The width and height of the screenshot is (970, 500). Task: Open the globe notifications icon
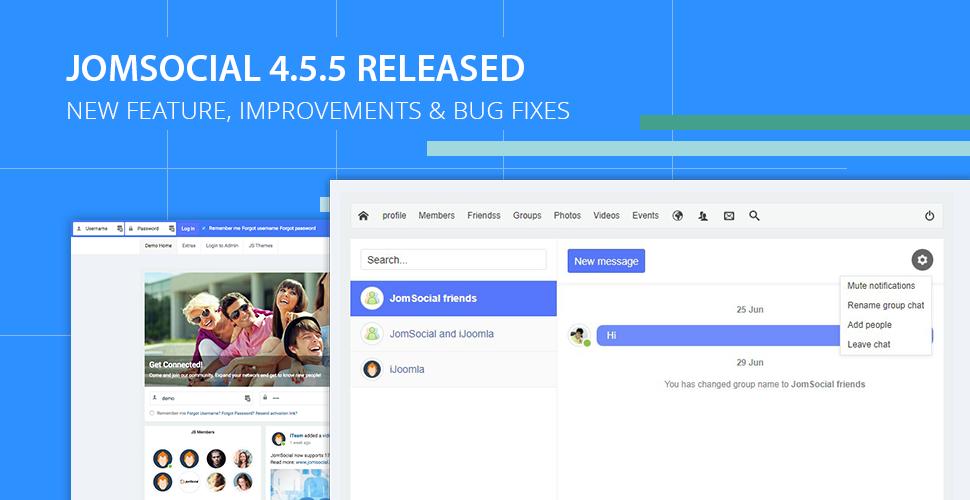[x=677, y=216]
